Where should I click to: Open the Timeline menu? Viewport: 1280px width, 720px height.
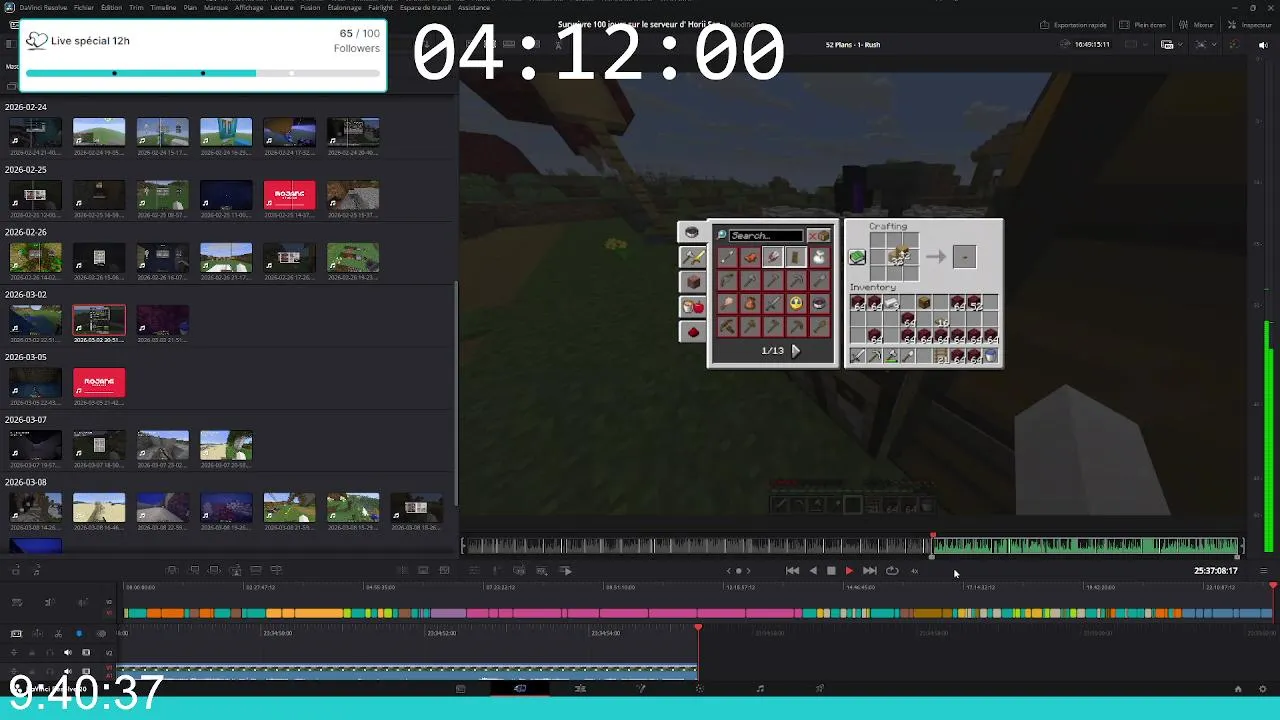click(163, 7)
